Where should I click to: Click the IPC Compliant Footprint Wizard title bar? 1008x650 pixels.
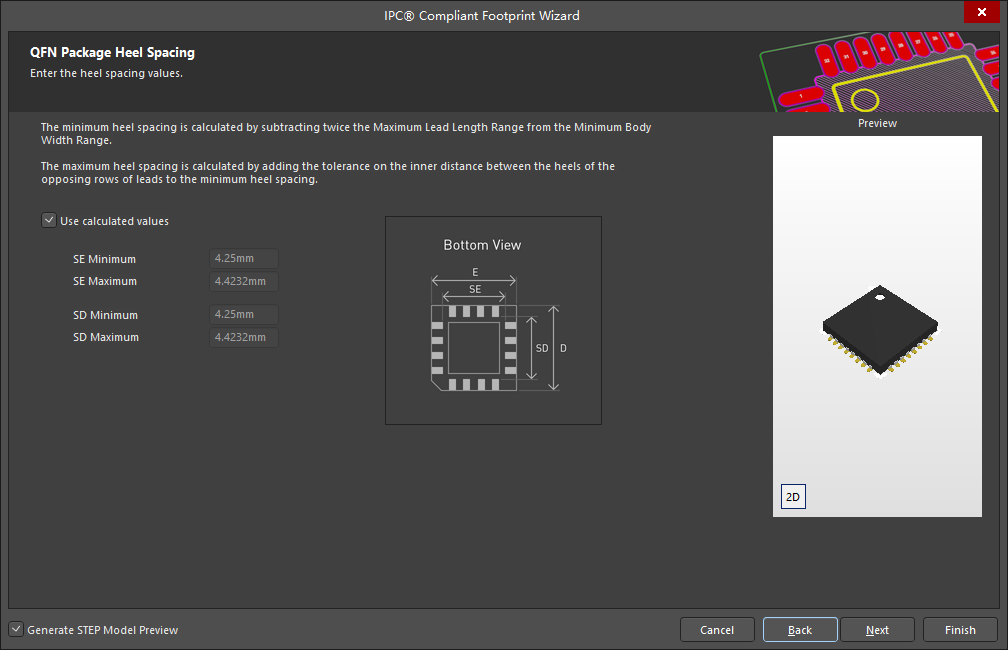click(482, 15)
